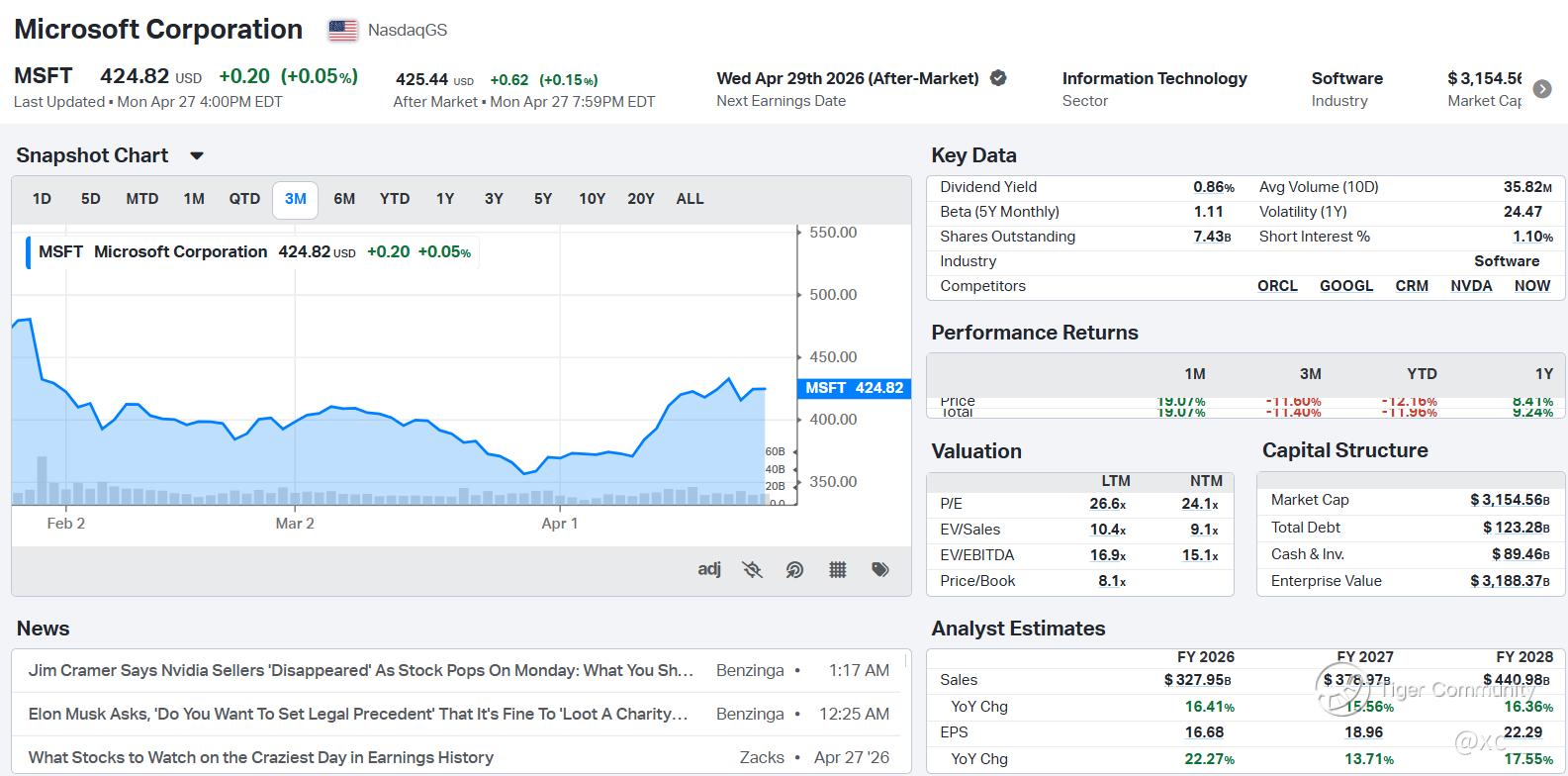Open the Jim Cramer Nvidia news headline
Viewport: 1568px width, 776px height.
tap(360, 671)
